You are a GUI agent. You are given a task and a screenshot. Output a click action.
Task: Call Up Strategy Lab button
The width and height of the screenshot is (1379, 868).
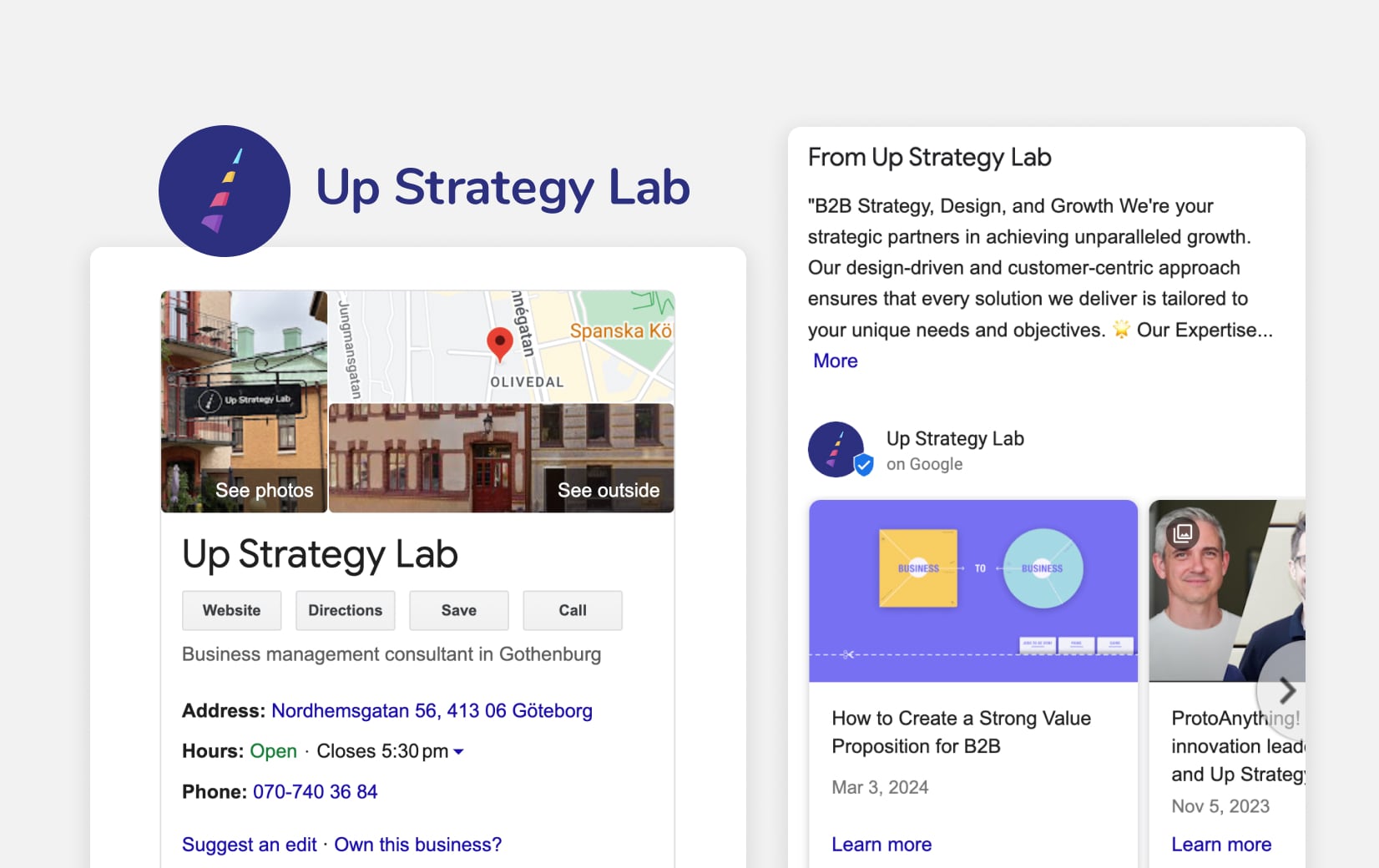tap(573, 610)
